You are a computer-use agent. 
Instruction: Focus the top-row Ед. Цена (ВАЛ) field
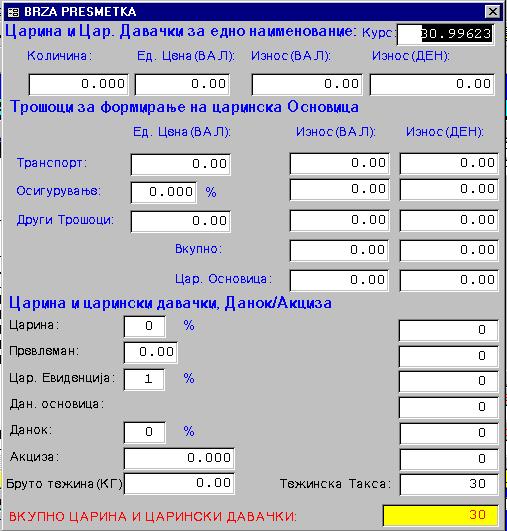click(x=182, y=84)
